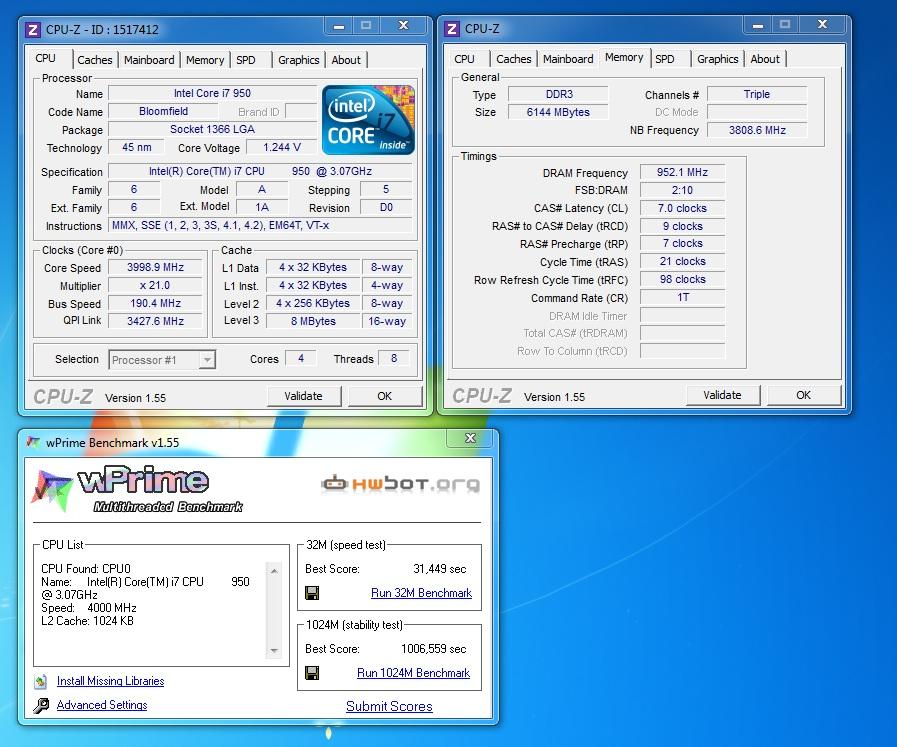Click Code Name value Bloomfield
897x747 pixels.
point(164,112)
